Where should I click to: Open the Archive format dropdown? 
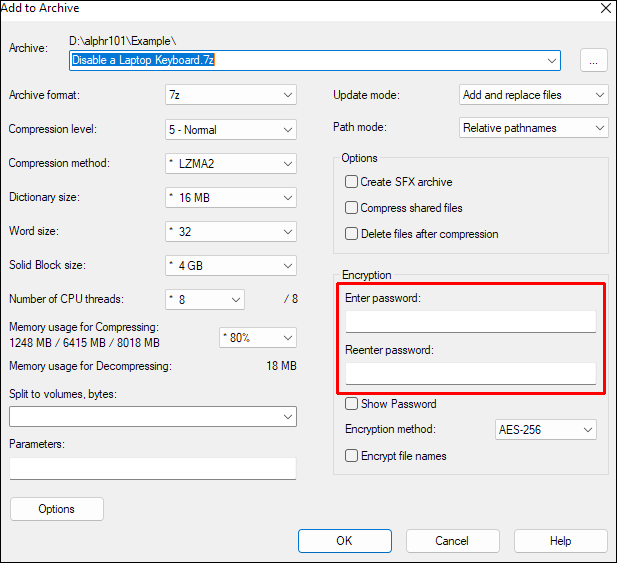(231, 95)
